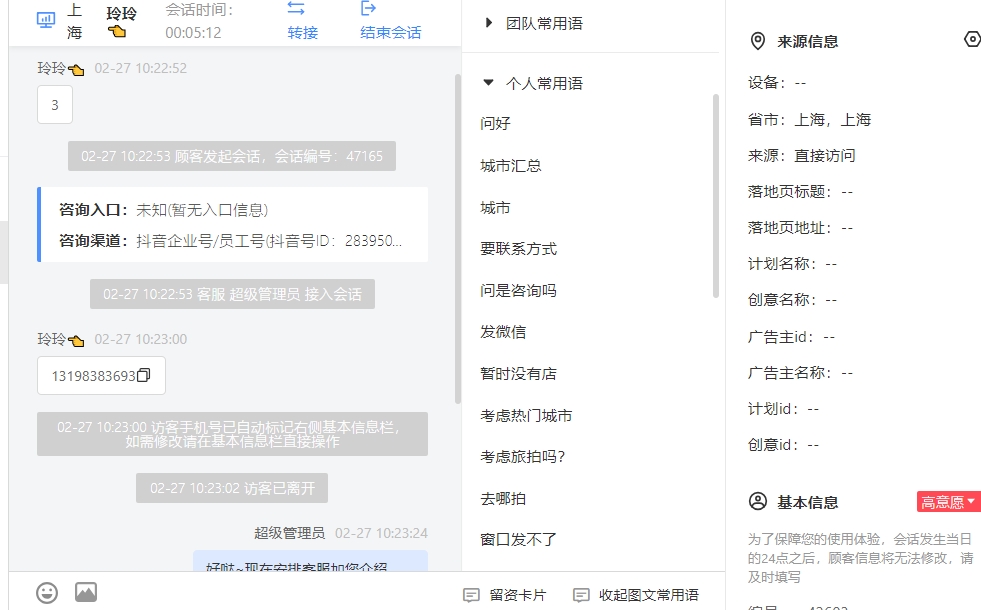Click the 设备 field
The width and height of the screenshot is (981, 610).
777,83
